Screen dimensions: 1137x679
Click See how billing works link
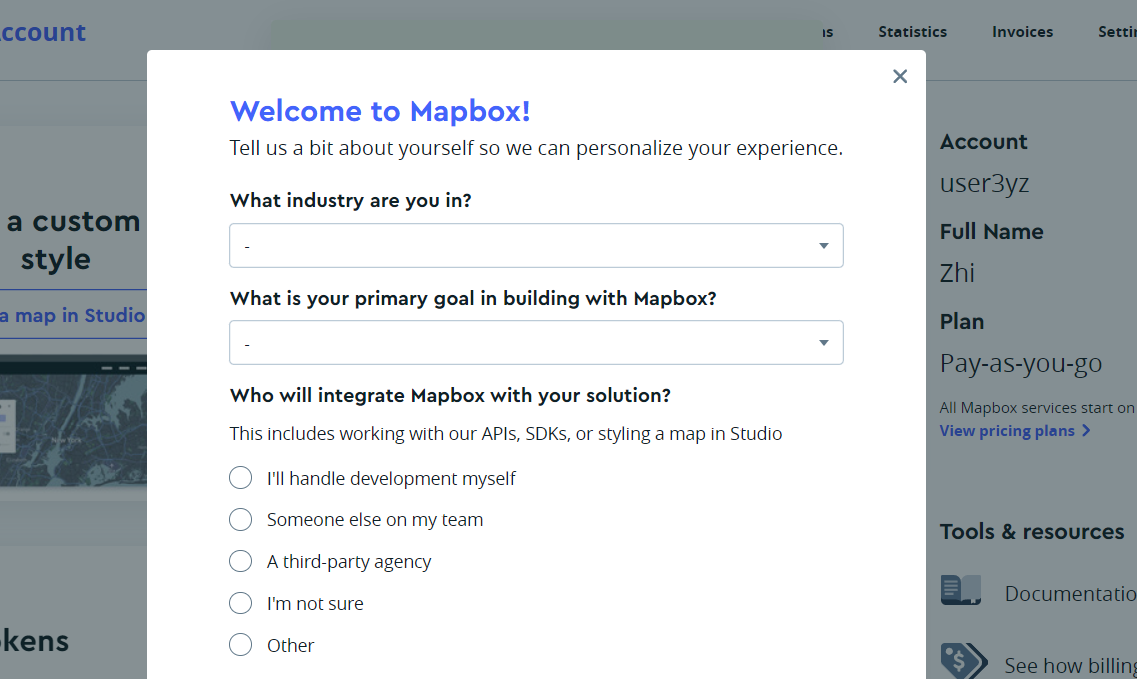tap(1070, 665)
